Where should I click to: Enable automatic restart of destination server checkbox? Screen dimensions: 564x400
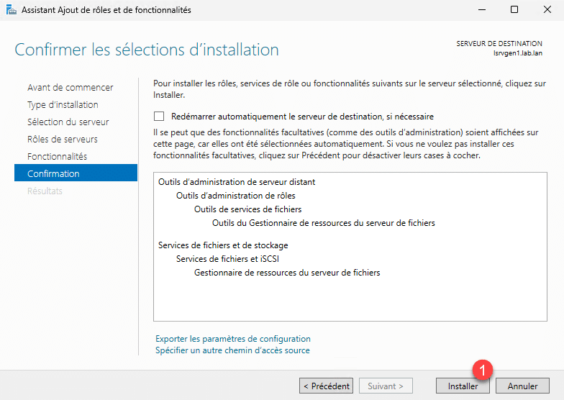pos(159,116)
